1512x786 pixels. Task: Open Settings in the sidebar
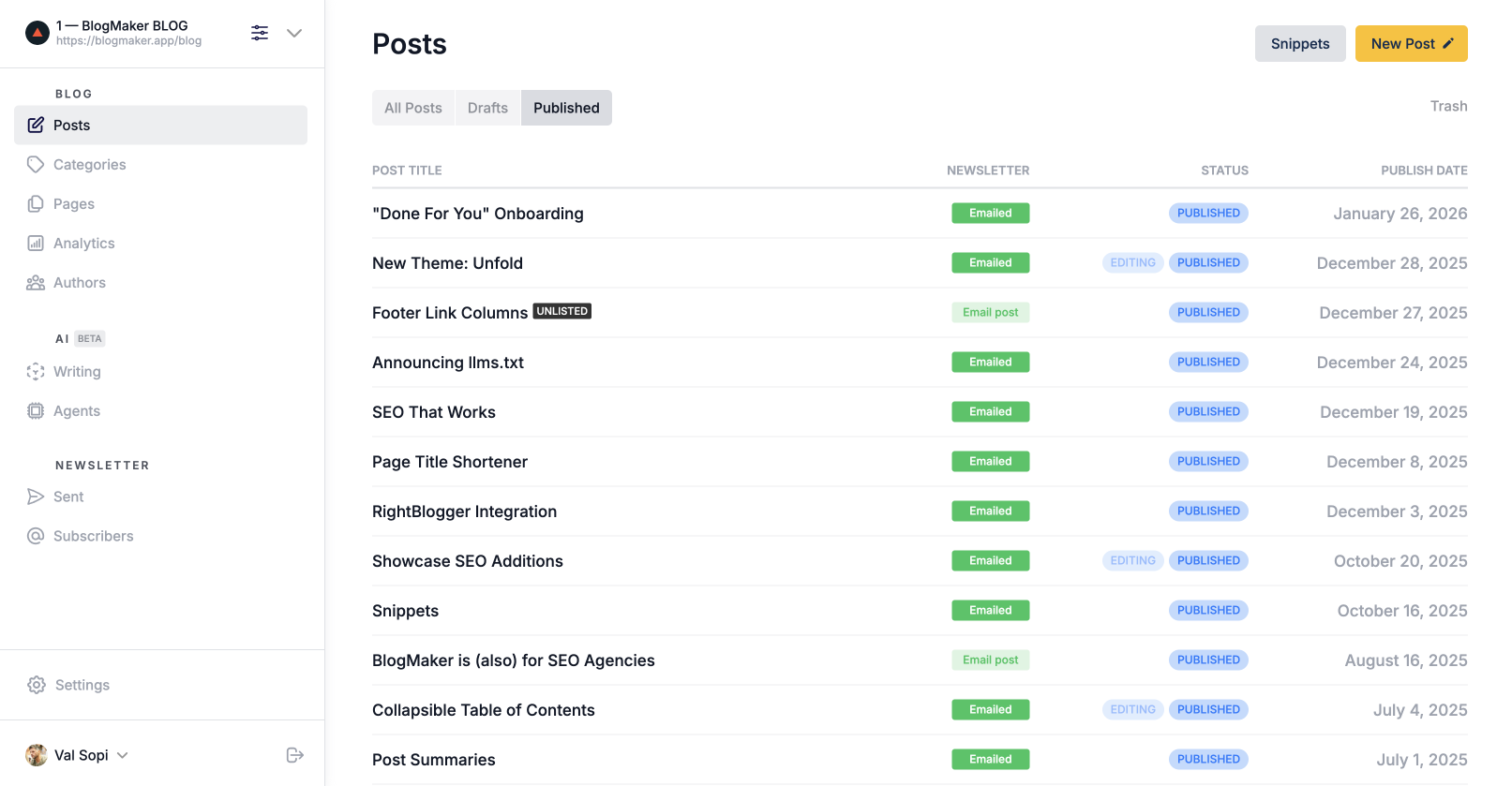[82, 685]
